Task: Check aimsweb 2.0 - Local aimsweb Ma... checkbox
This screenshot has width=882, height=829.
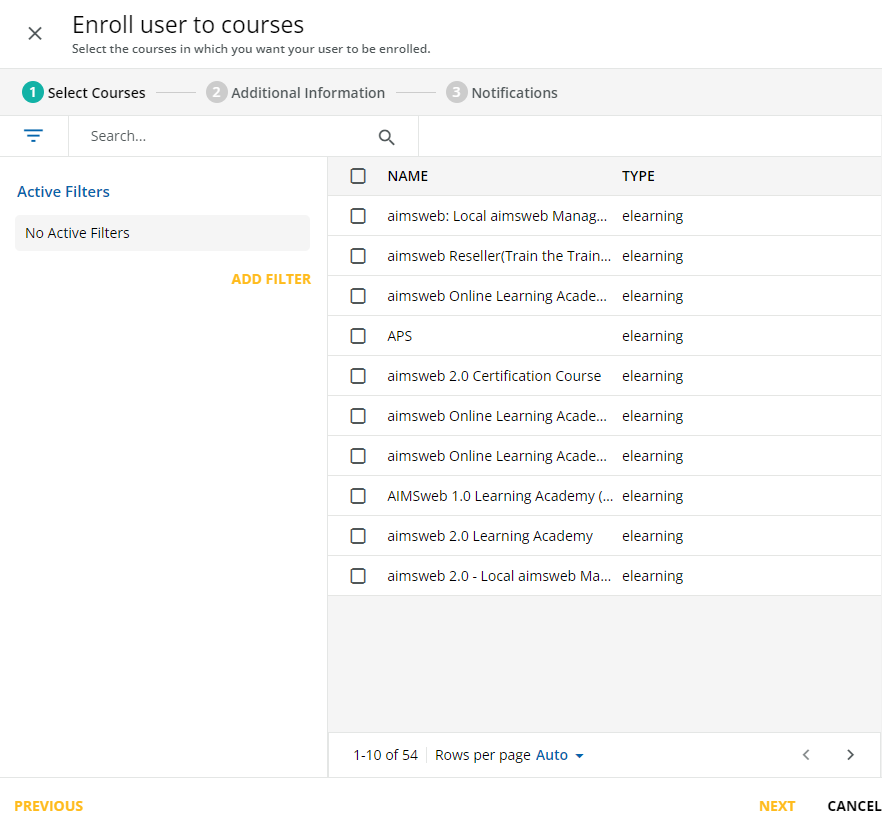Action: pos(358,576)
